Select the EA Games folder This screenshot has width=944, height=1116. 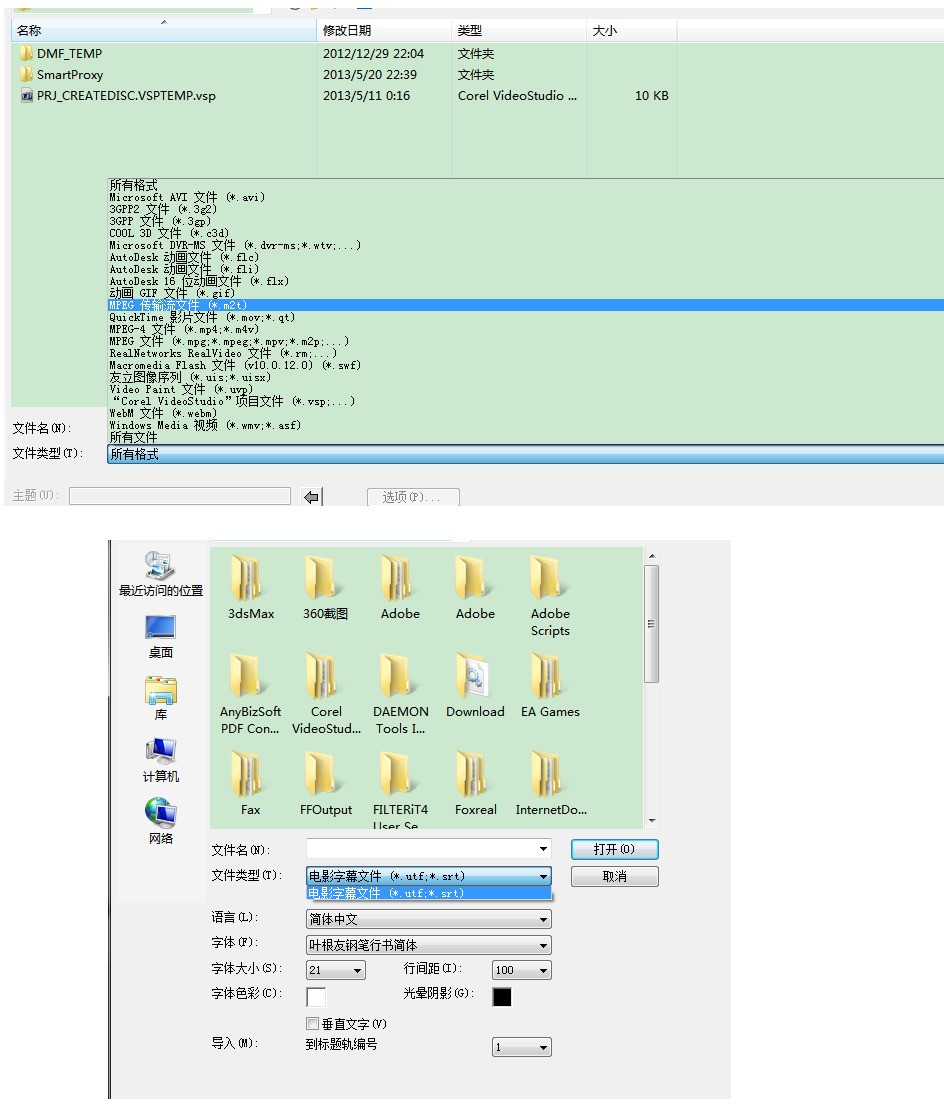pyautogui.click(x=550, y=685)
